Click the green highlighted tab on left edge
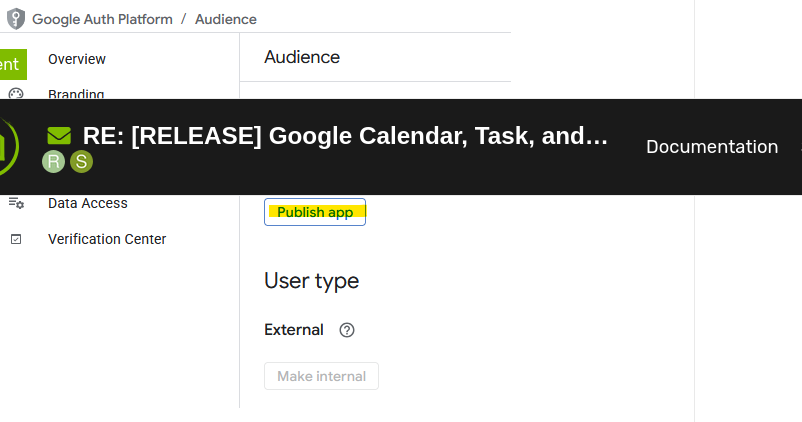This screenshot has height=422, width=802. [12, 64]
